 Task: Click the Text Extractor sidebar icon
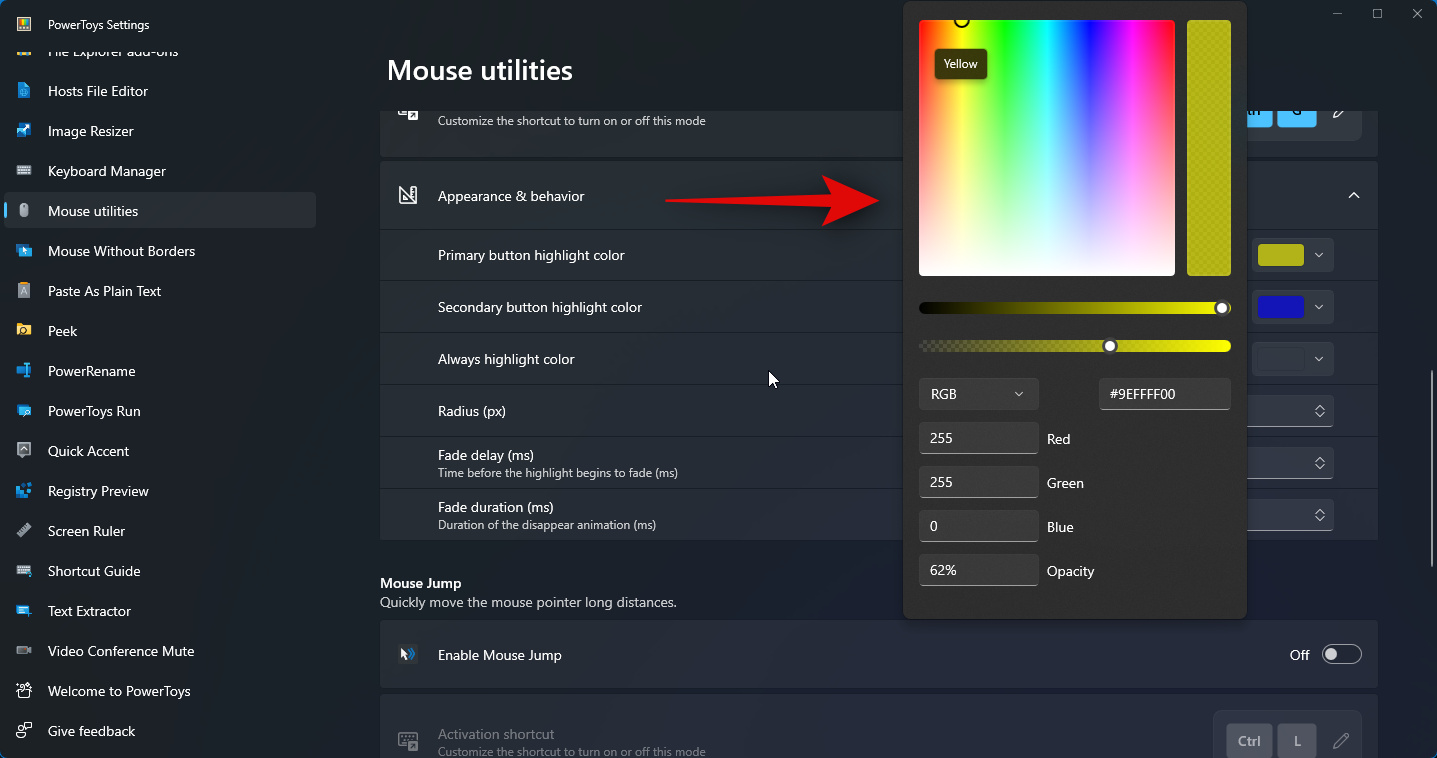pos(24,611)
